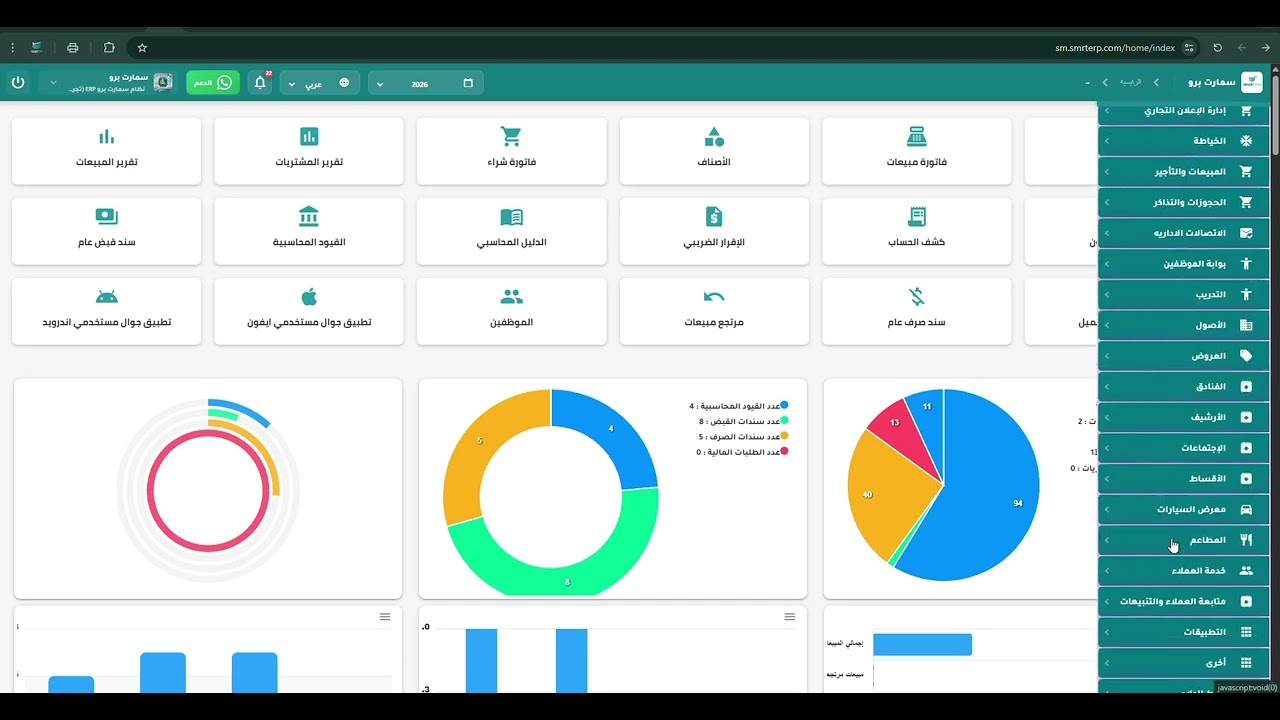The width and height of the screenshot is (1280, 720).
Task: Open the تقرير المشتريات report icon
Action: click(x=309, y=137)
